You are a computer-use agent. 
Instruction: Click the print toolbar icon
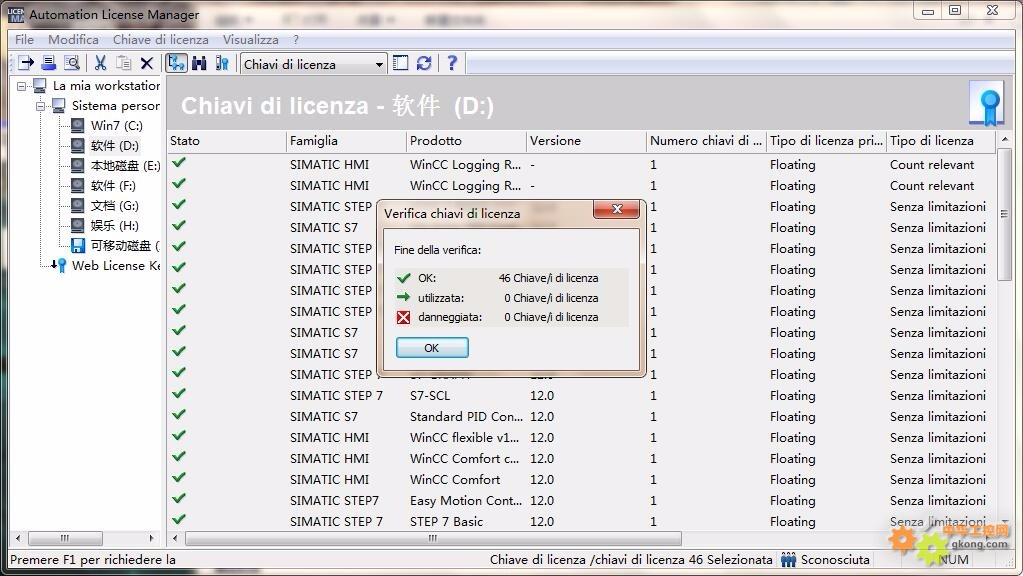(x=48, y=63)
